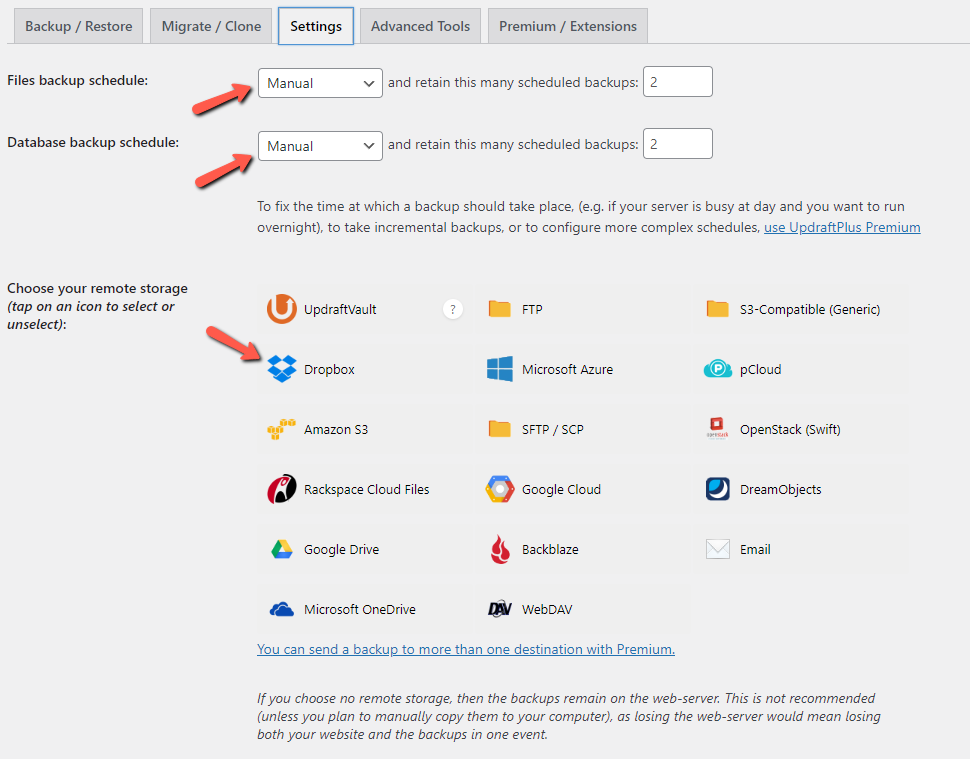
Task: Click the 'OpenStack (Swift)' storage label
Action: click(790, 429)
